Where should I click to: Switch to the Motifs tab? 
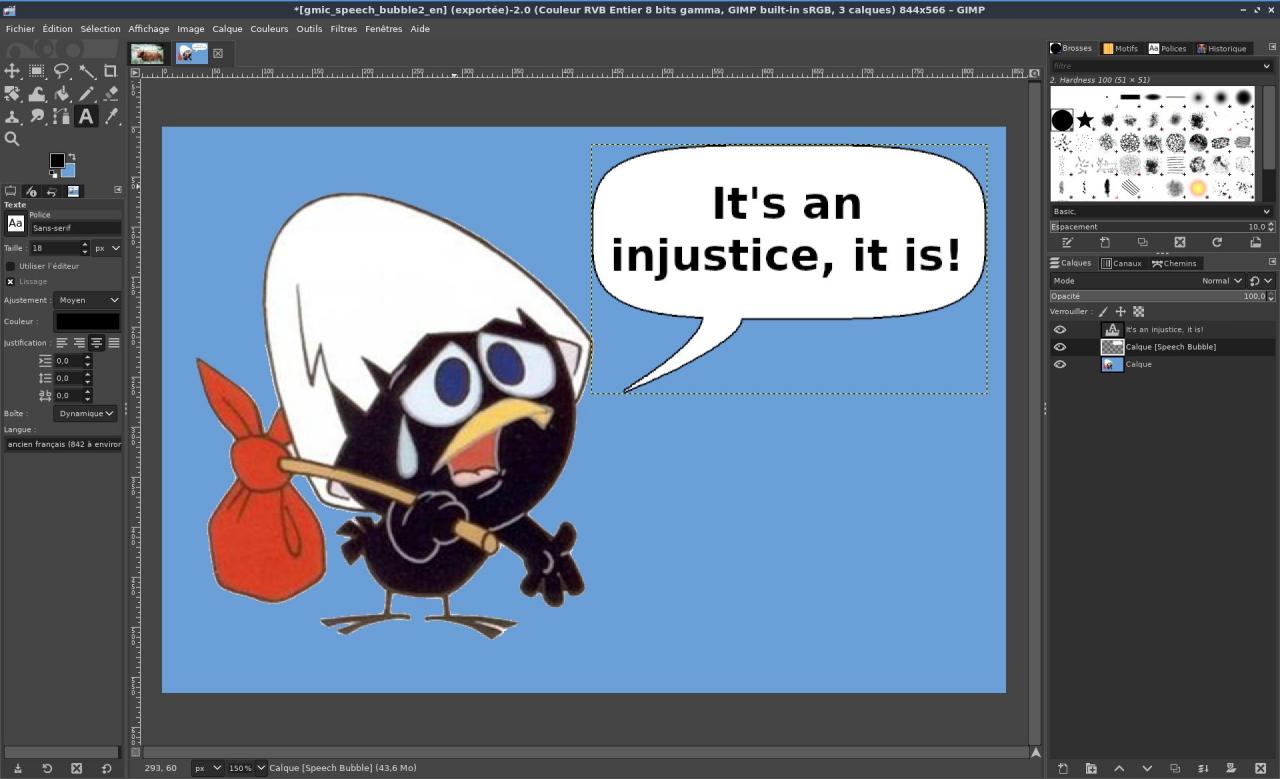click(1121, 48)
